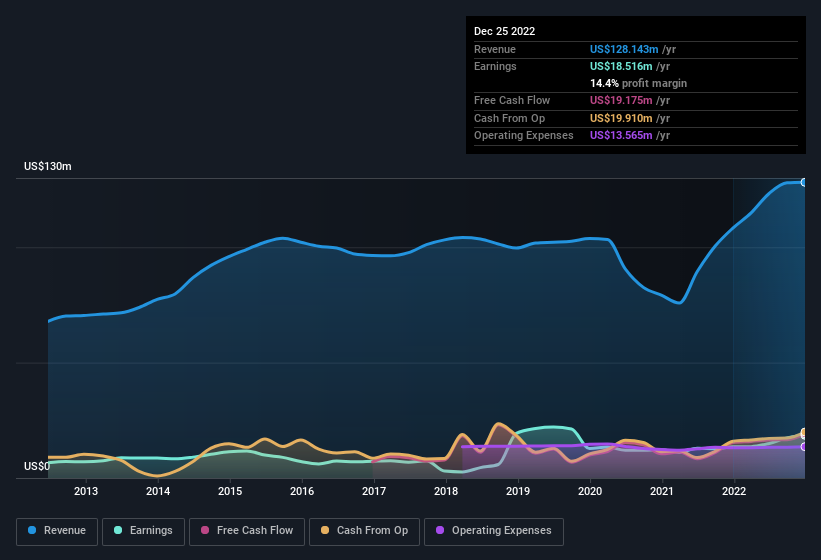
Task: Click the purple Operating Expenses endpoint marker
Action: tap(803, 447)
